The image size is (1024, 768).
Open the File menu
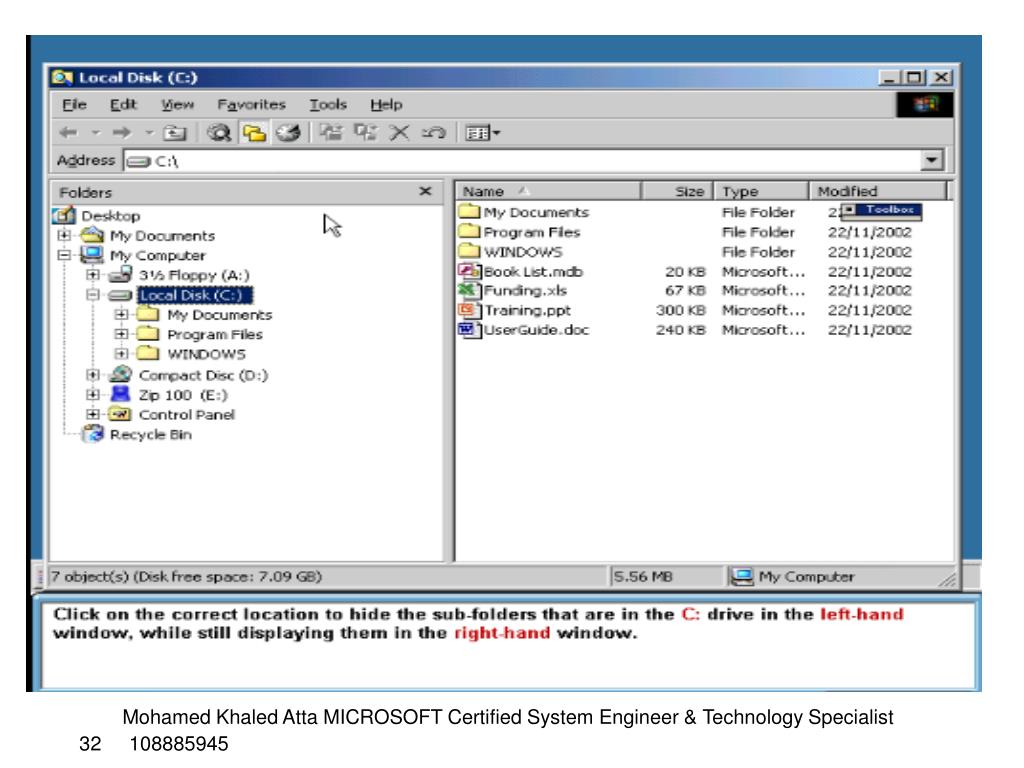click(74, 104)
